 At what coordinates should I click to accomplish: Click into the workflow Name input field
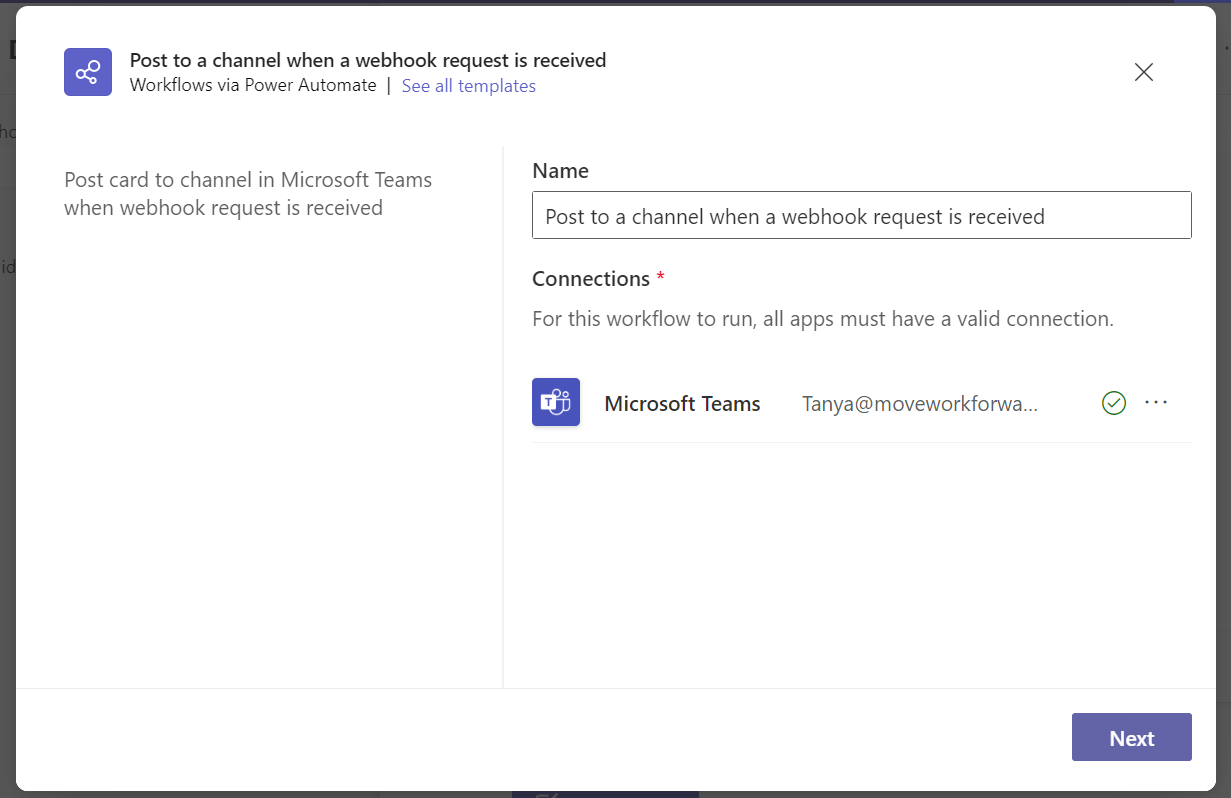coord(862,215)
